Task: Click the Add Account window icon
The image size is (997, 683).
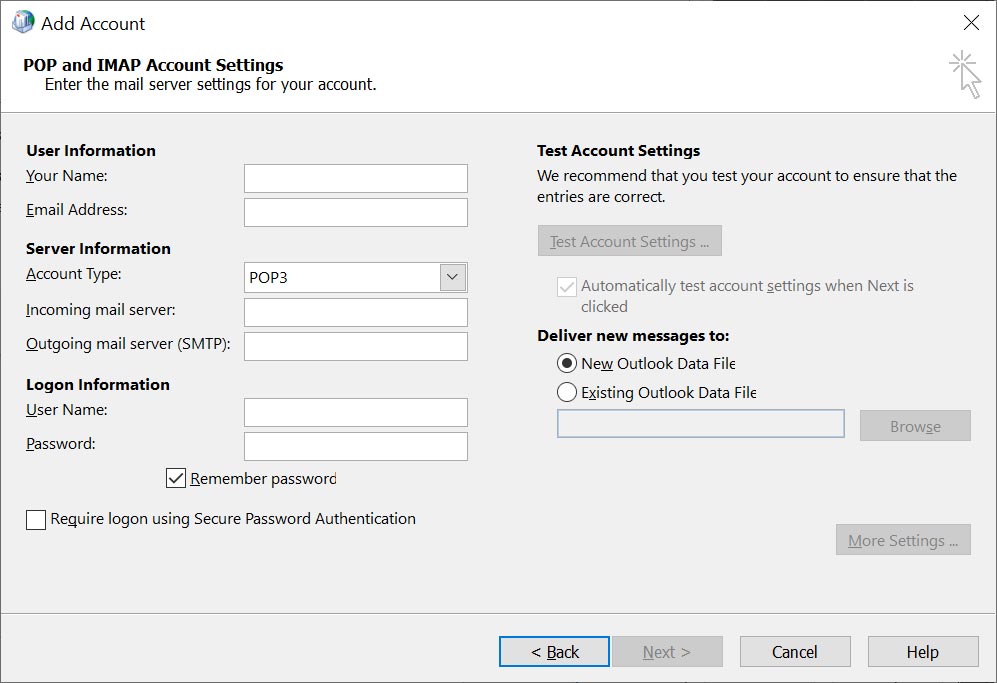Action: [23, 22]
